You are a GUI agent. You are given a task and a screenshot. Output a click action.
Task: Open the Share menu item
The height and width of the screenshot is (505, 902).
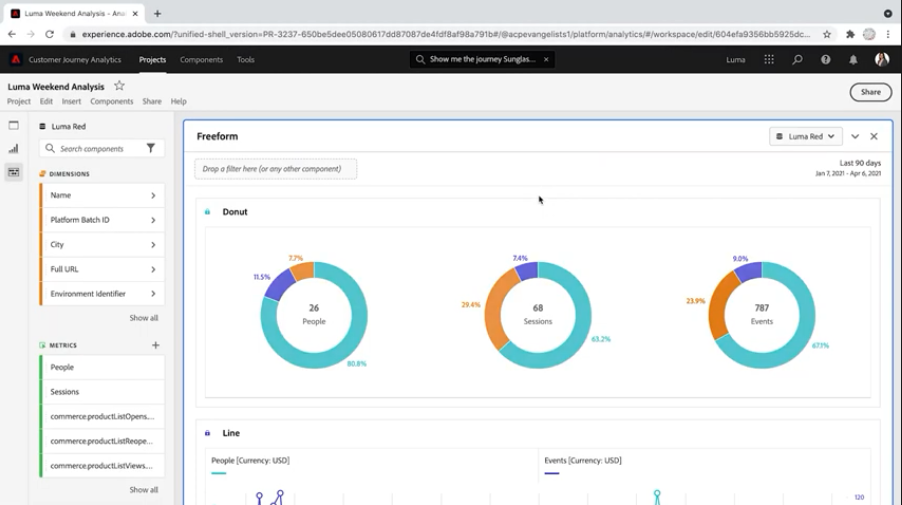(152, 101)
